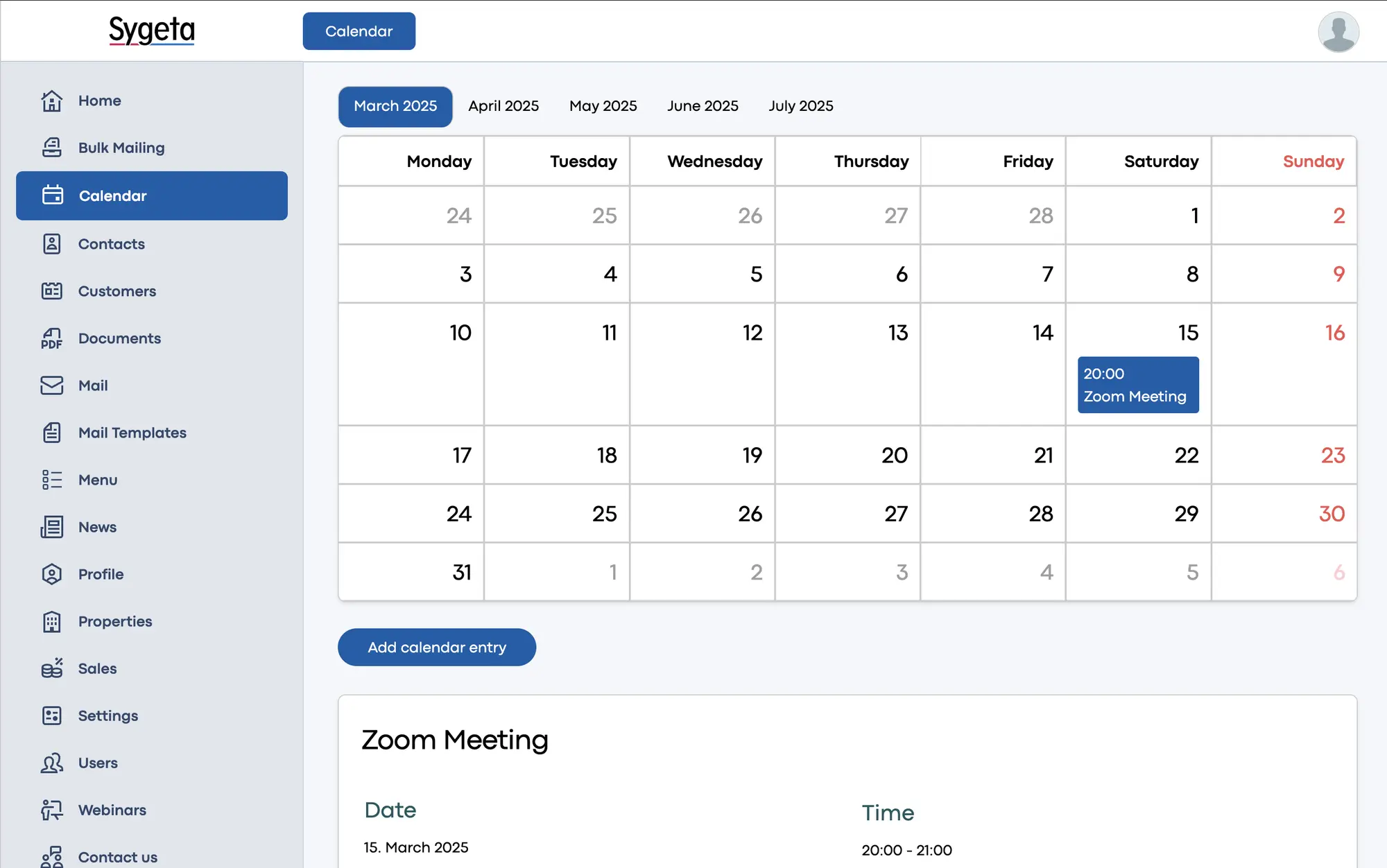Open Documents label in sidebar
Screen dimensions: 1387x868
pyautogui.click(x=119, y=338)
